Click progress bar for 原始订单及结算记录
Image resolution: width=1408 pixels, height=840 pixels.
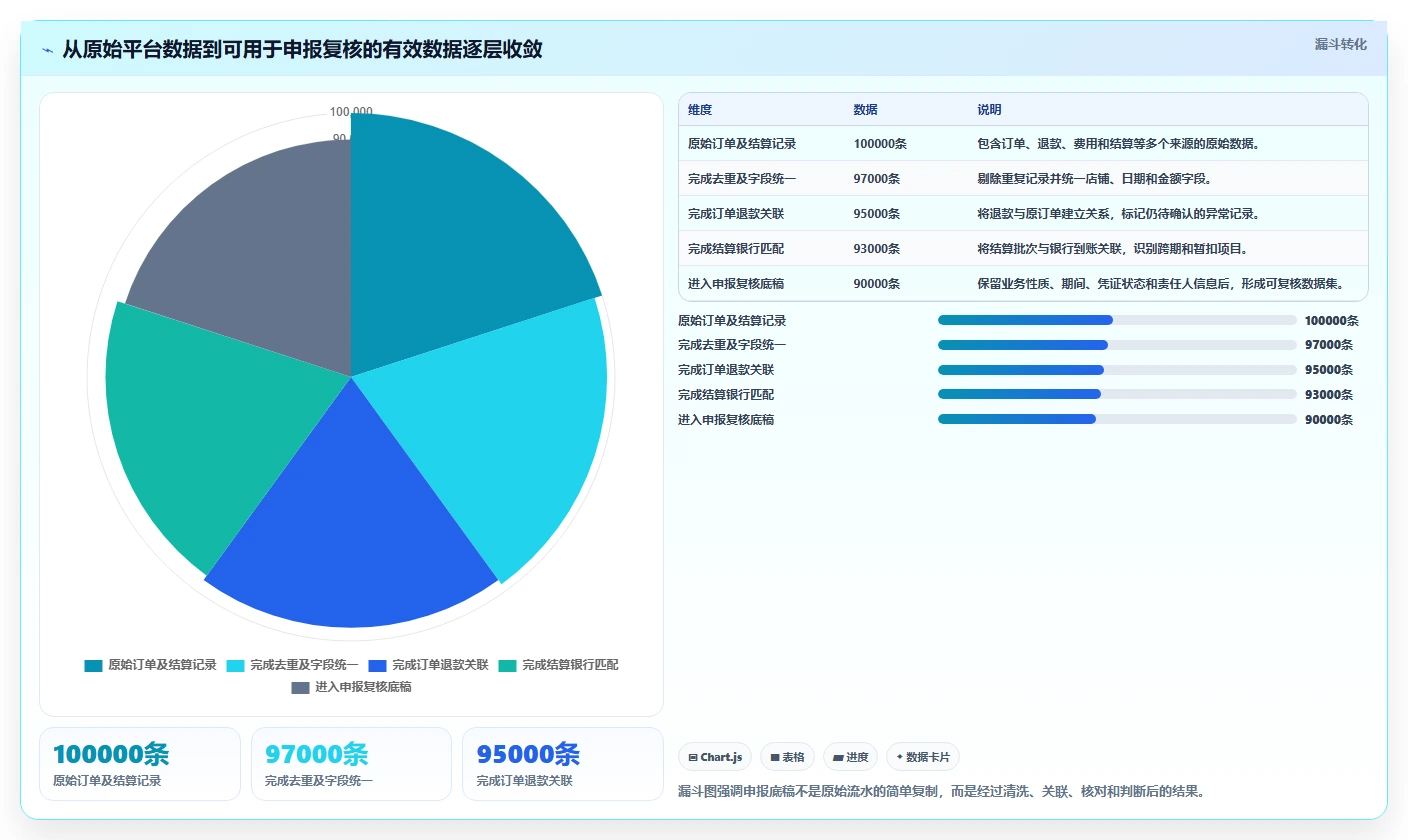point(1117,320)
